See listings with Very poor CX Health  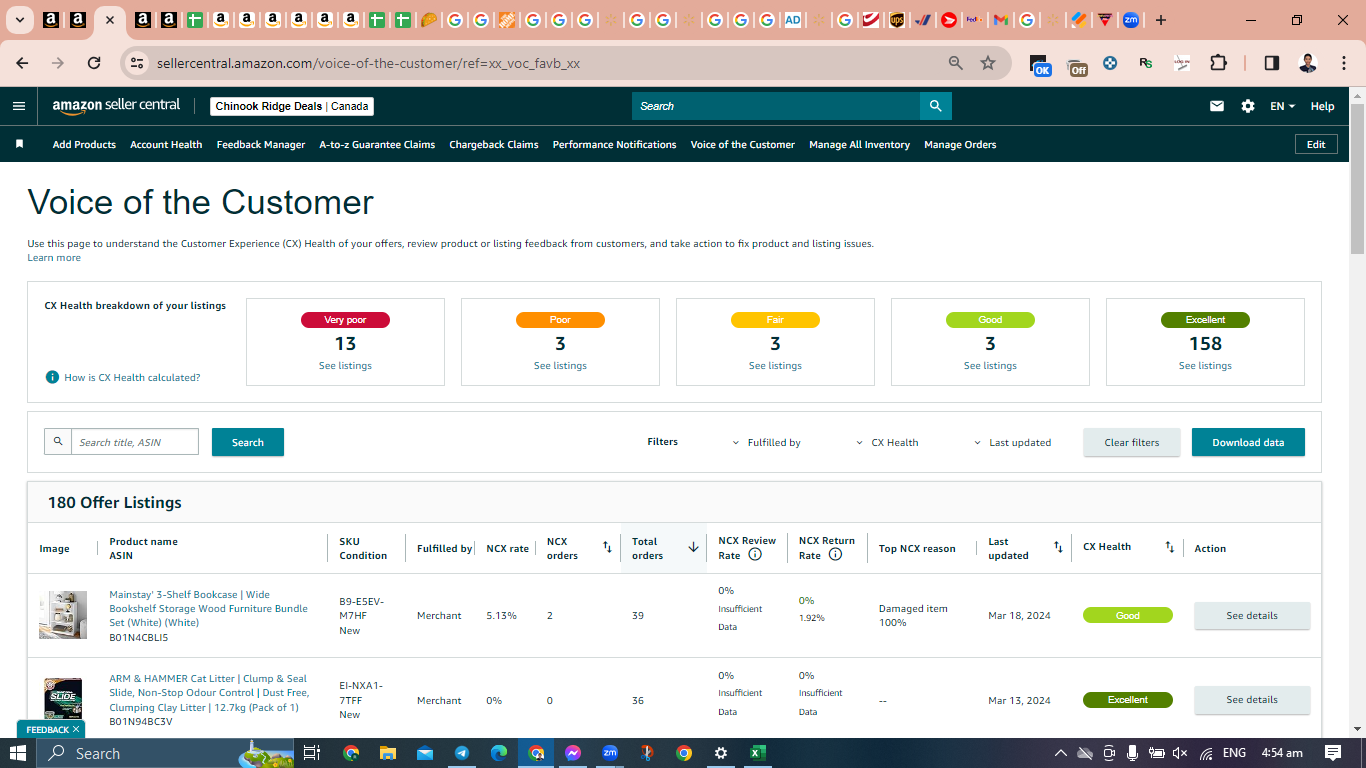(345, 366)
